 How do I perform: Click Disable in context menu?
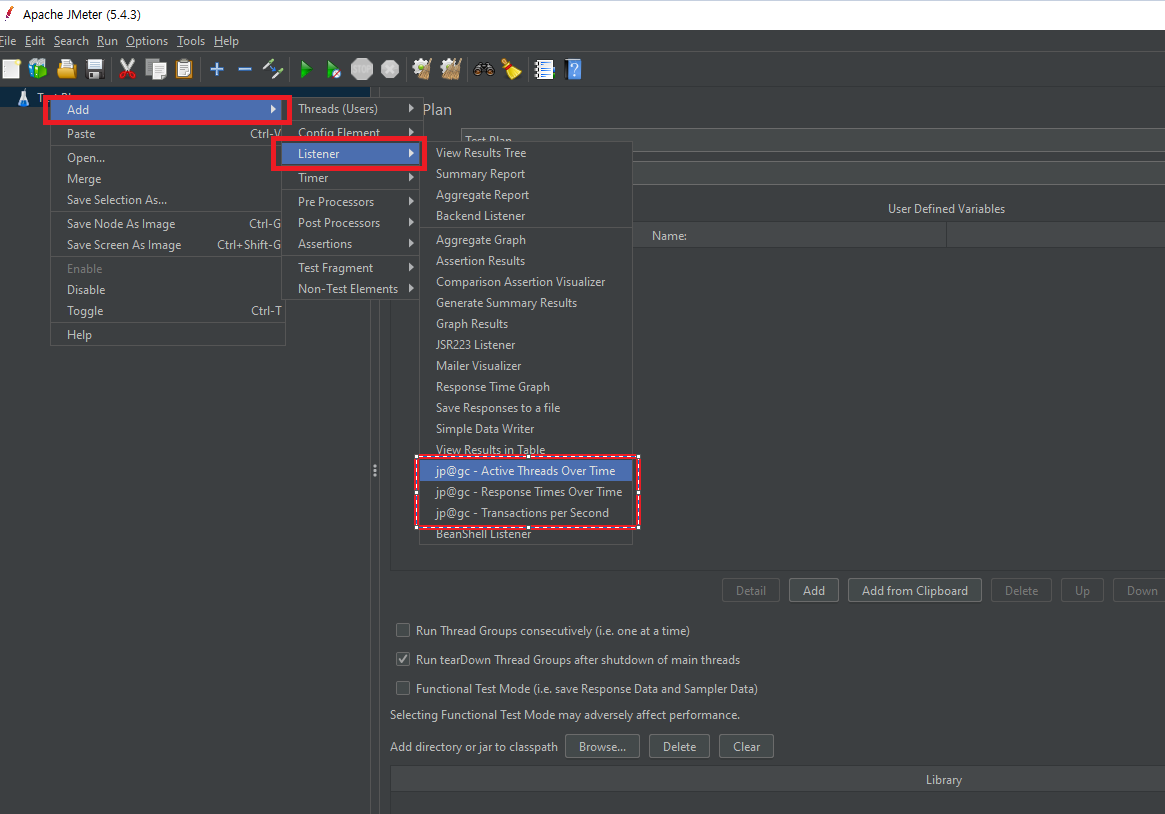(x=167, y=290)
